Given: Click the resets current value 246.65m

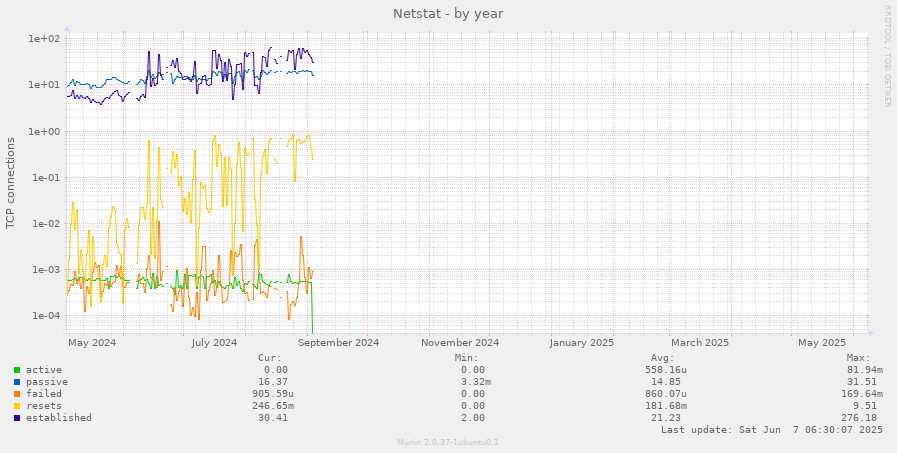Looking at the screenshot, I should click(273, 406).
